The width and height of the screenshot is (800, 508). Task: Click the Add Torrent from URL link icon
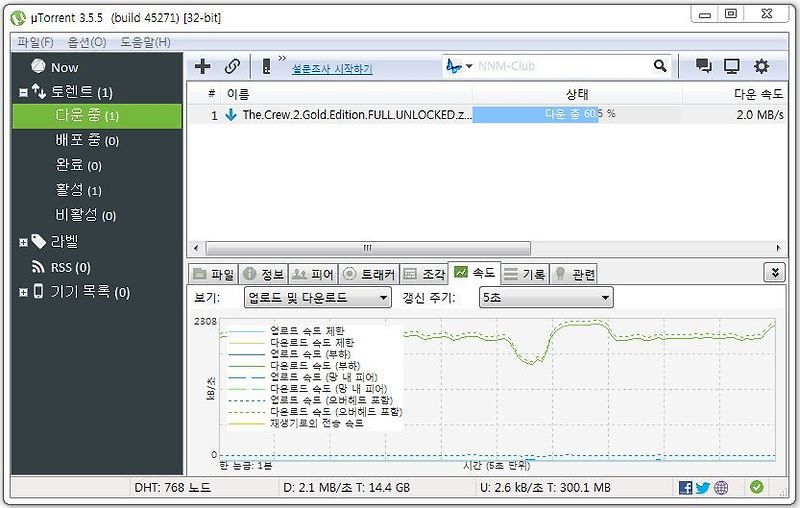tap(232, 66)
